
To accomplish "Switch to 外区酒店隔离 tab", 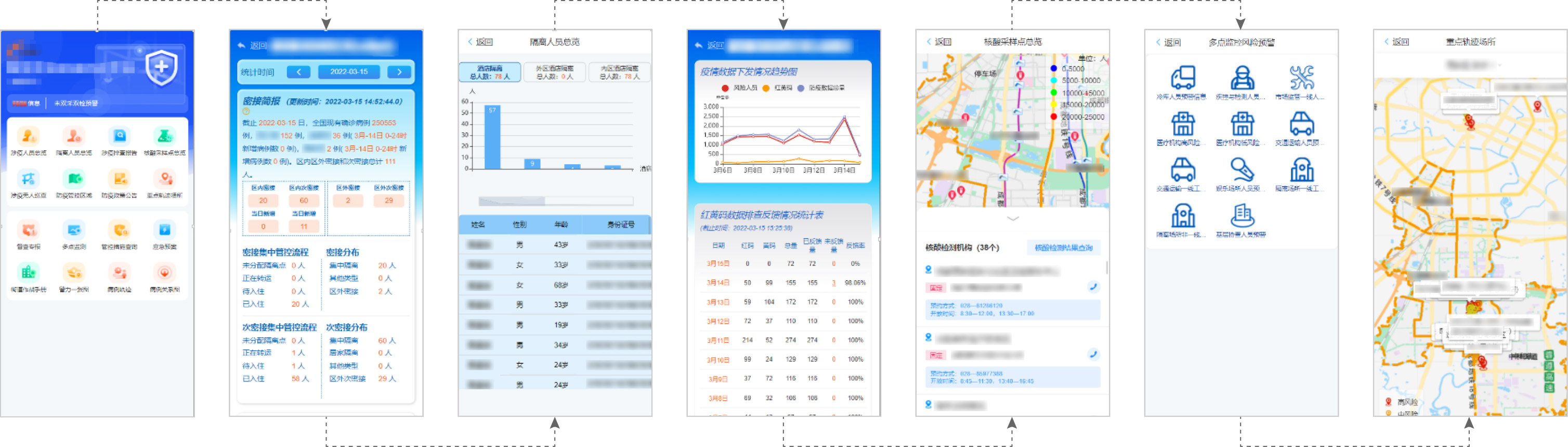I will [555, 72].
